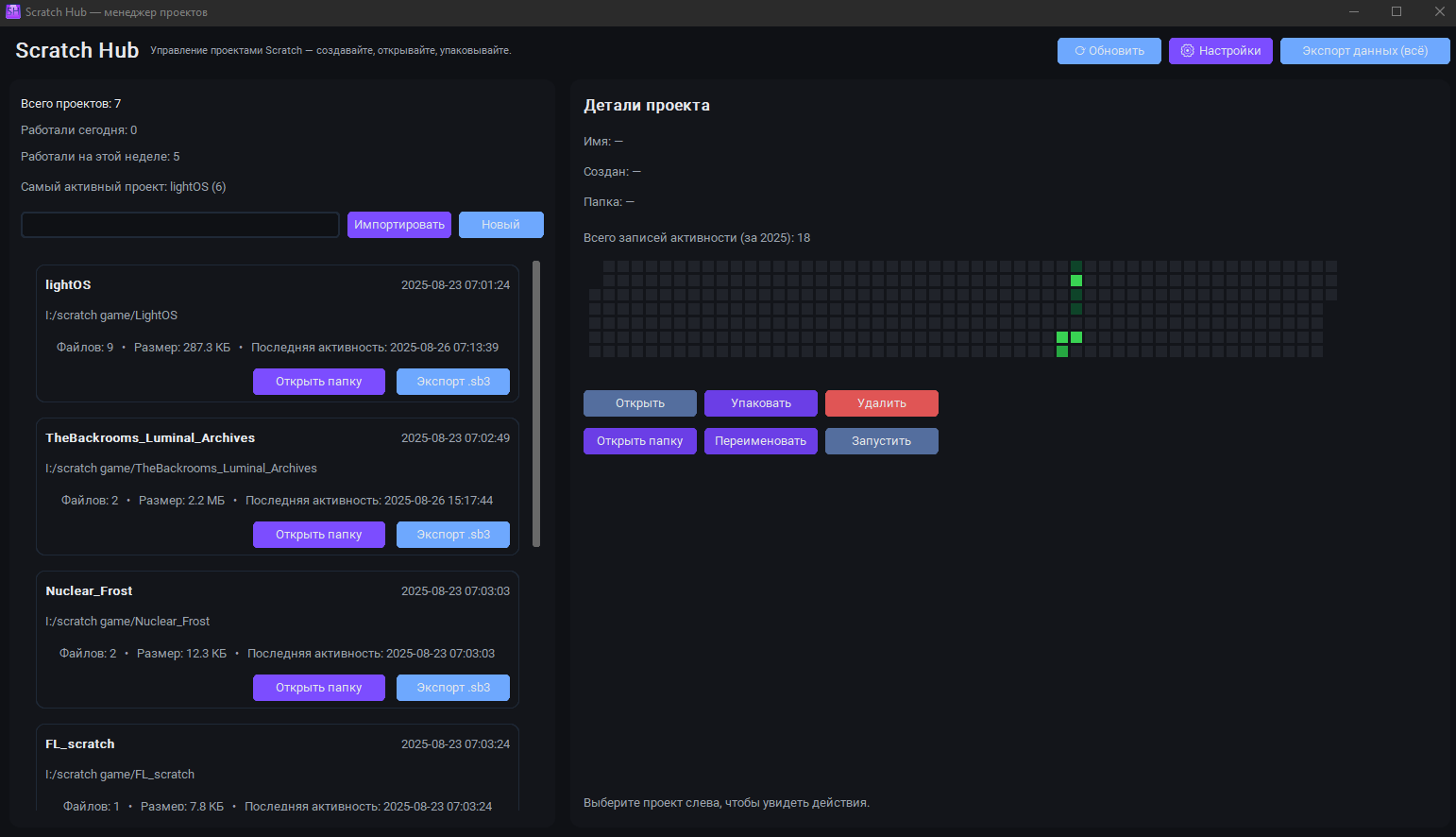Click Всего записей активности (за 2025): 18
The width and height of the screenshot is (1456, 837).
[x=697, y=238]
